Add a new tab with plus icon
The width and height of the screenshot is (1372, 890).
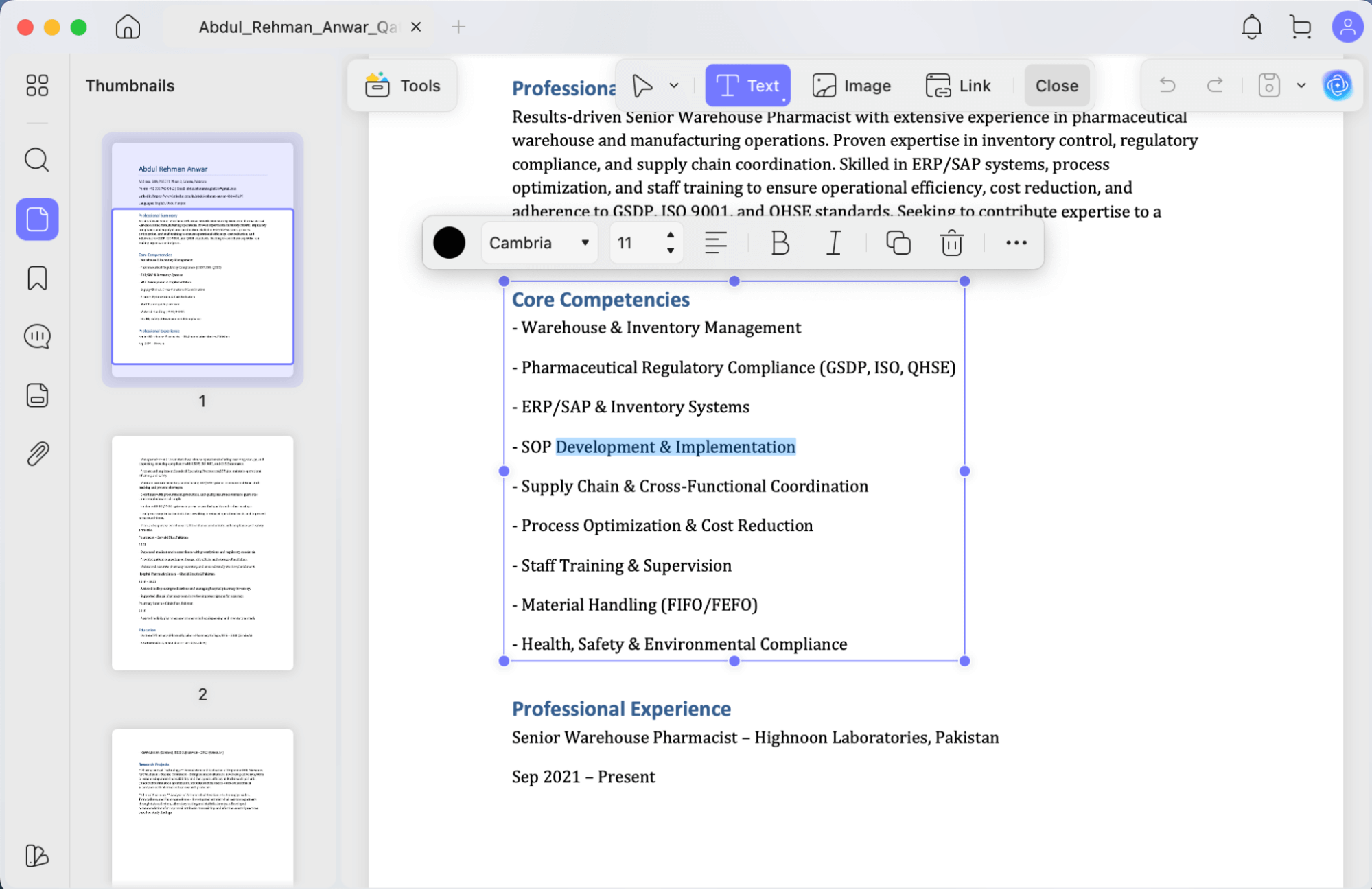click(458, 27)
